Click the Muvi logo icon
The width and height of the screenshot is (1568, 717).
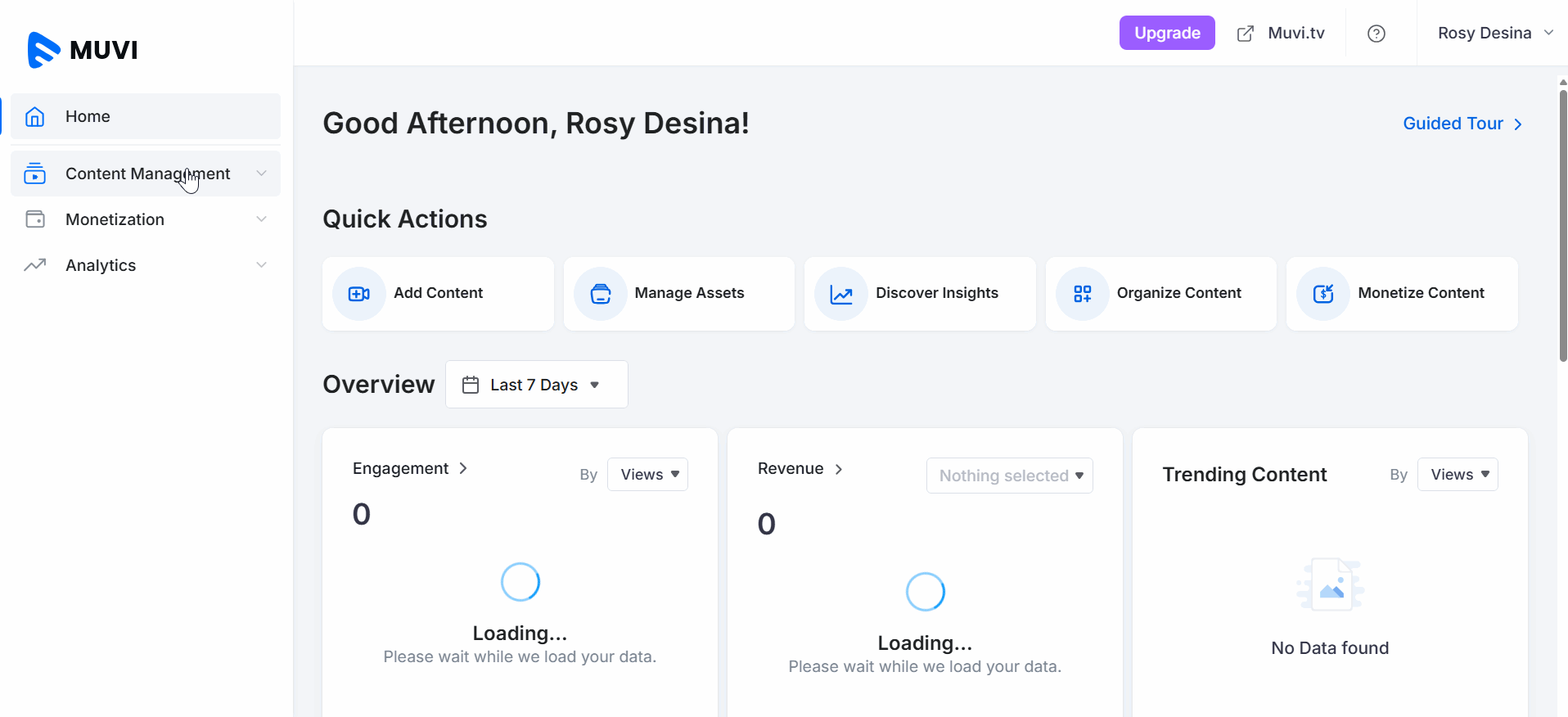[43, 50]
